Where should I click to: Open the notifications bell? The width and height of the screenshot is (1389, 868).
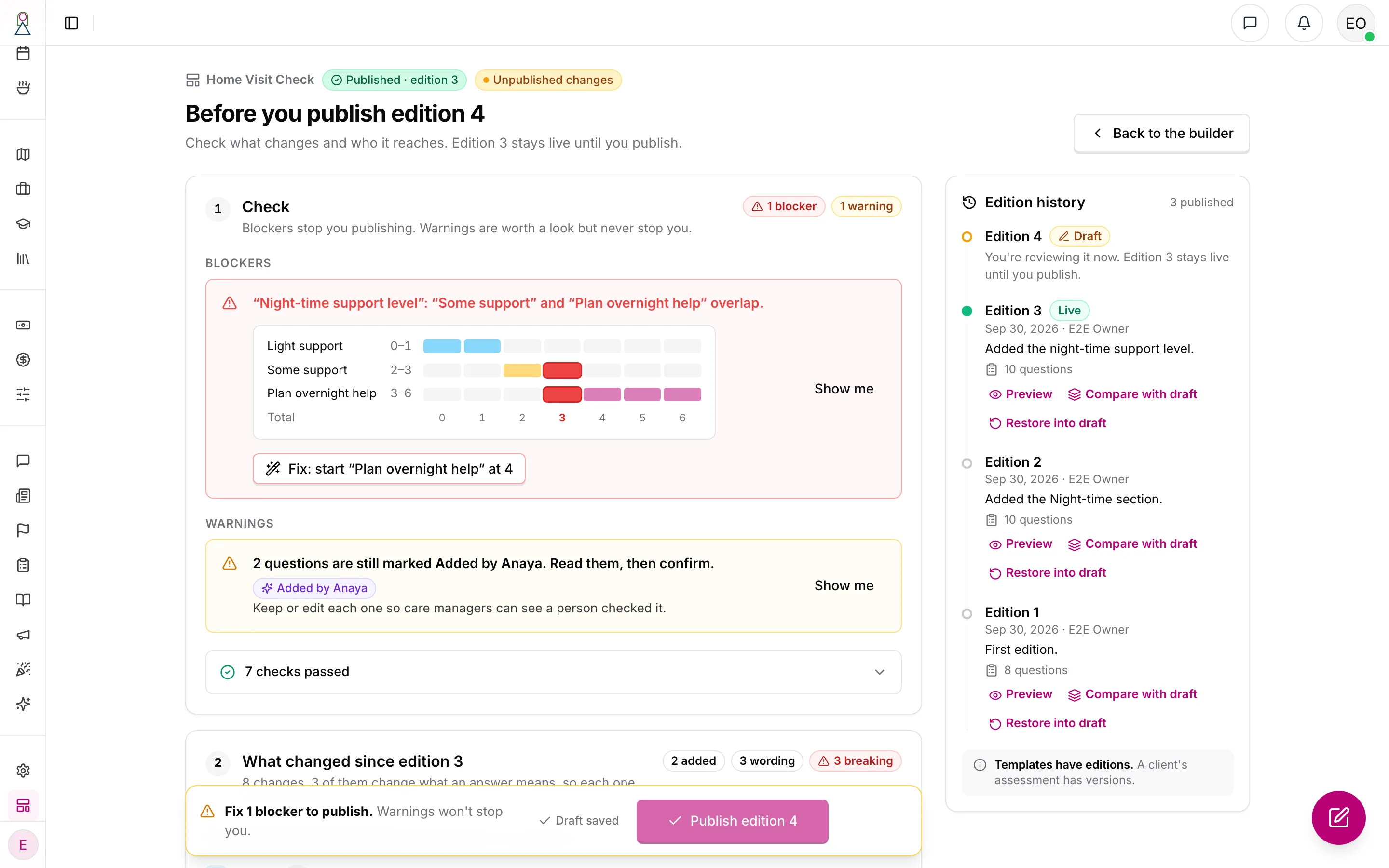(1304, 23)
